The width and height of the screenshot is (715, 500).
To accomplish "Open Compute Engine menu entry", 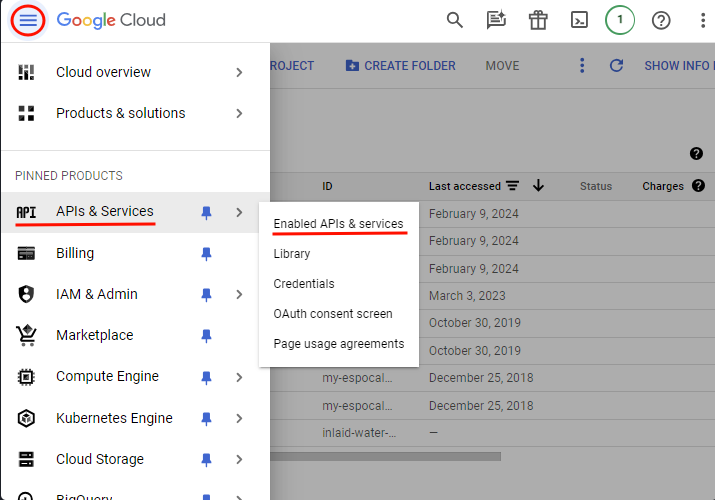I will pyautogui.click(x=107, y=376).
